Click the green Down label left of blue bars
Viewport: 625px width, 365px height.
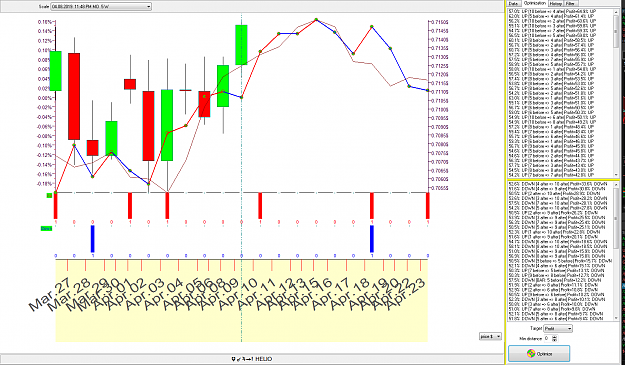point(46,228)
